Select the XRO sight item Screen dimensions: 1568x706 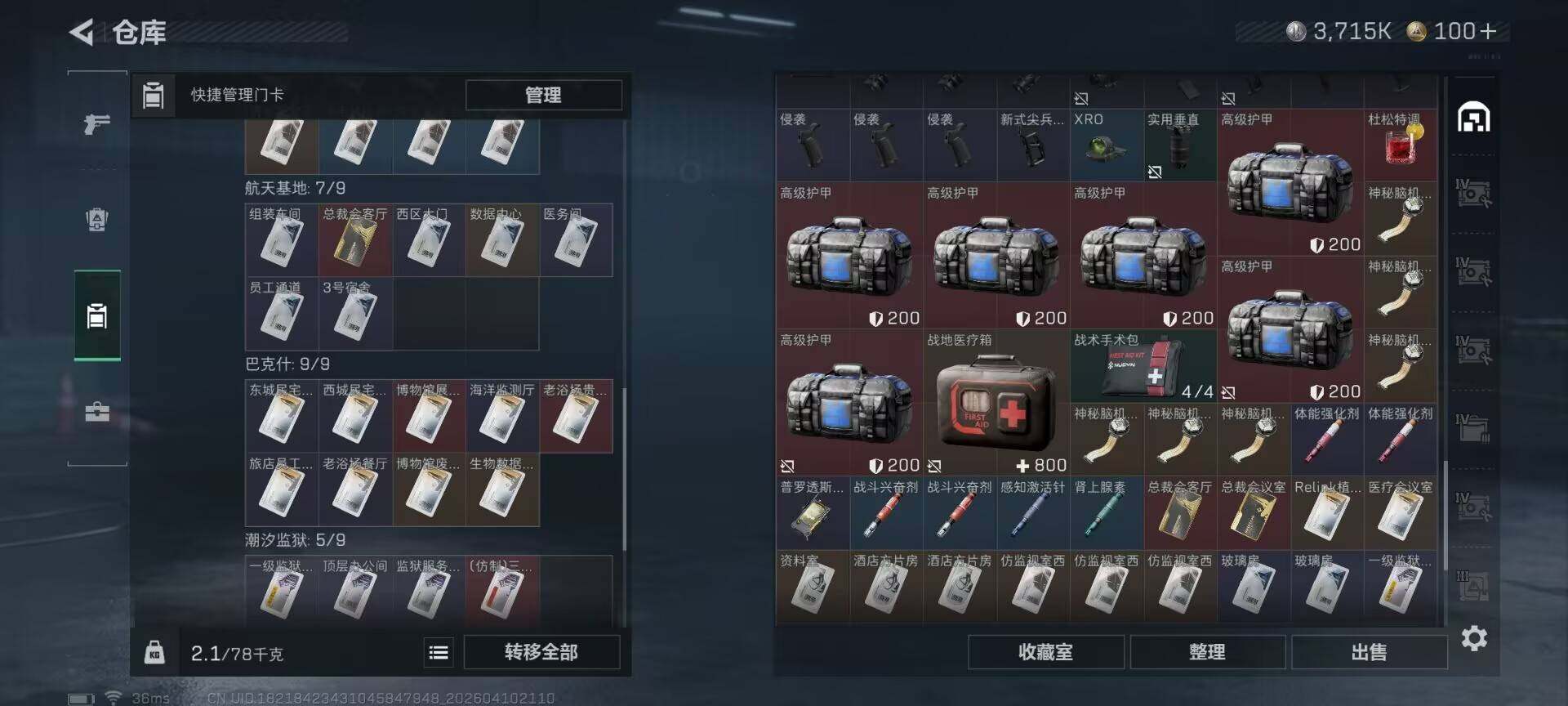(1107, 145)
